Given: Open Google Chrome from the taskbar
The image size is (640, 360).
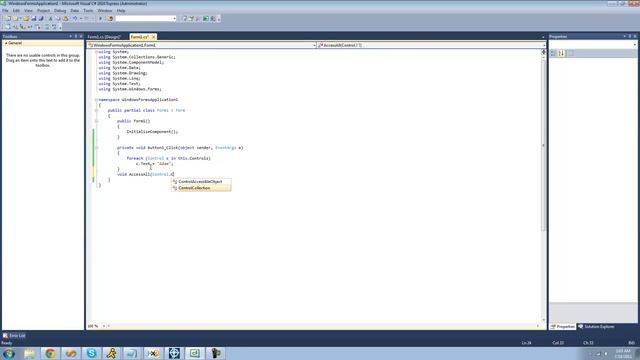Looking at the screenshot, I should coord(50,353).
